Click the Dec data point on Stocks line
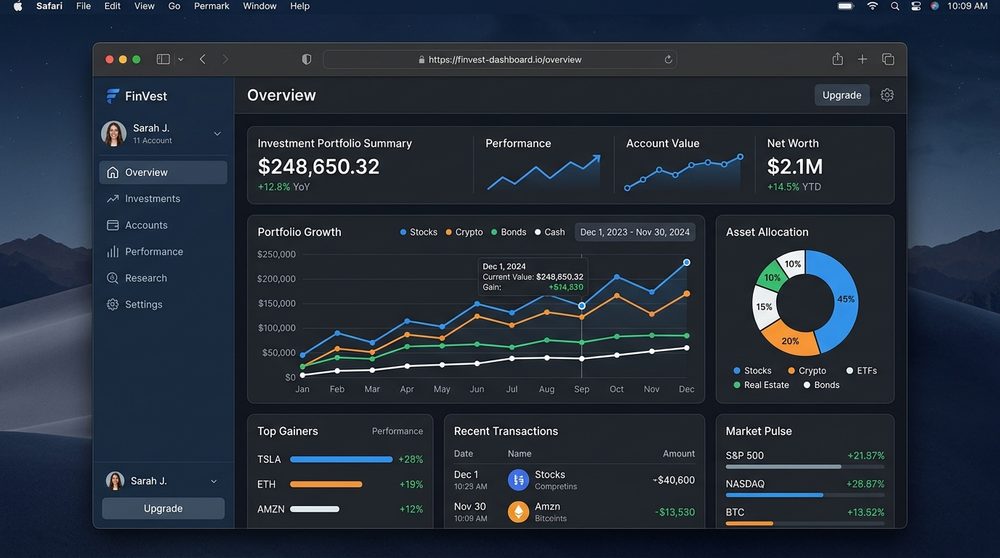 pyautogui.click(x=687, y=262)
